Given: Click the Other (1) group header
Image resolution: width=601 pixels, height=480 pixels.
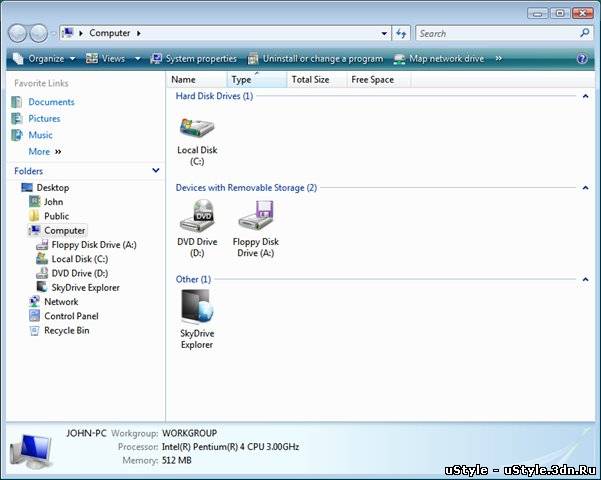Looking at the screenshot, I should coord(193,279).
